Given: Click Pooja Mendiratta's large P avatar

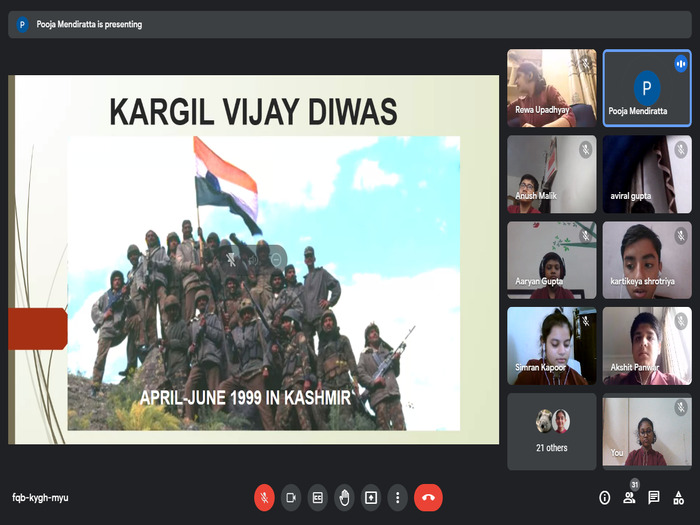Looking at the screenshot, I should (647, 88).
